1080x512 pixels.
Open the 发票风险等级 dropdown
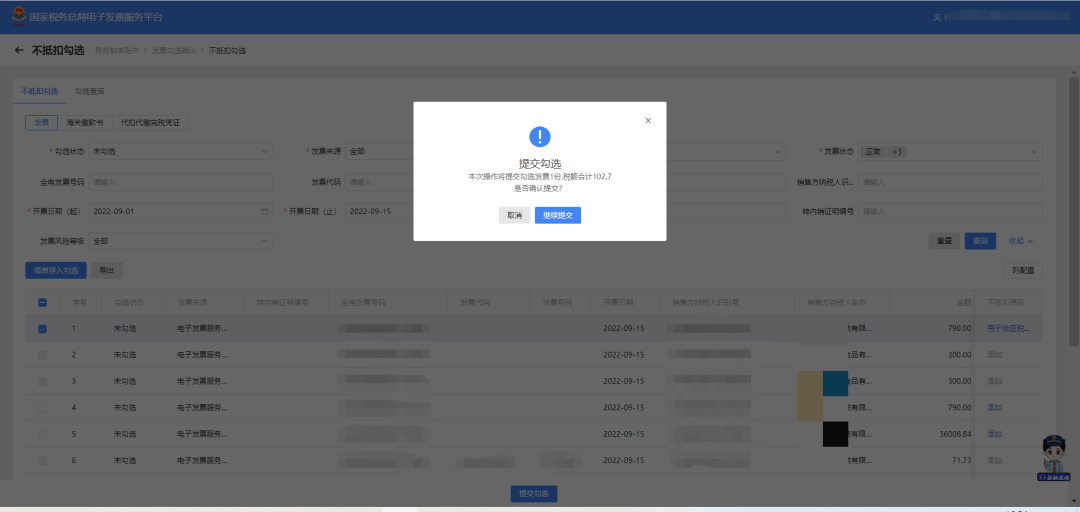pyautogui.click(x=180, y=241)
